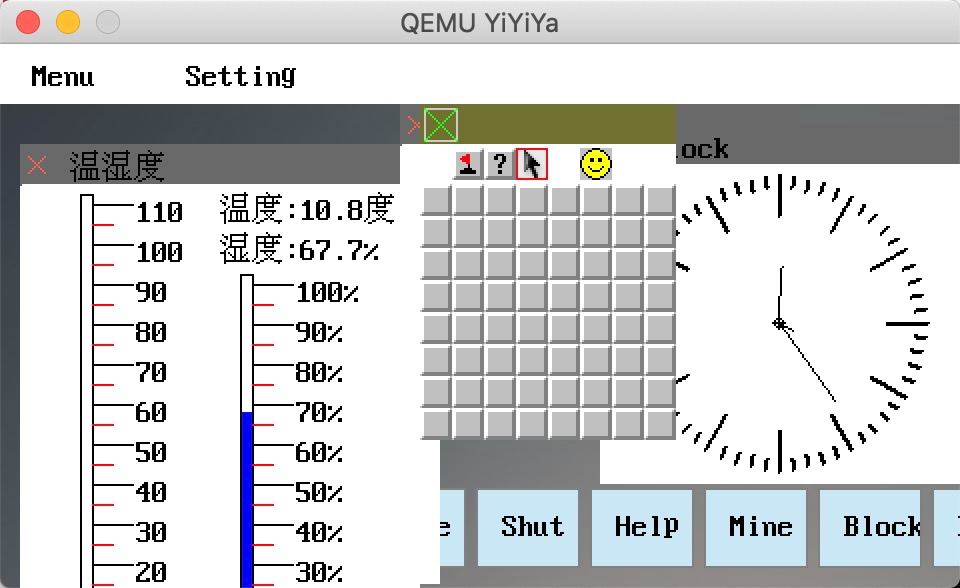Click the analog clock center
This screenshot has width=960, height=588.
tap(779, 323)
